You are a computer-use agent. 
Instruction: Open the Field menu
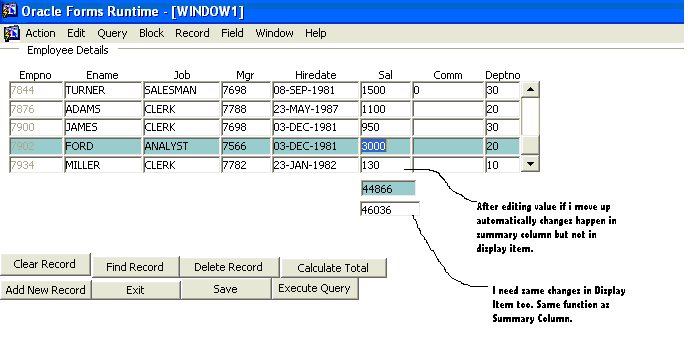[232, 33]
